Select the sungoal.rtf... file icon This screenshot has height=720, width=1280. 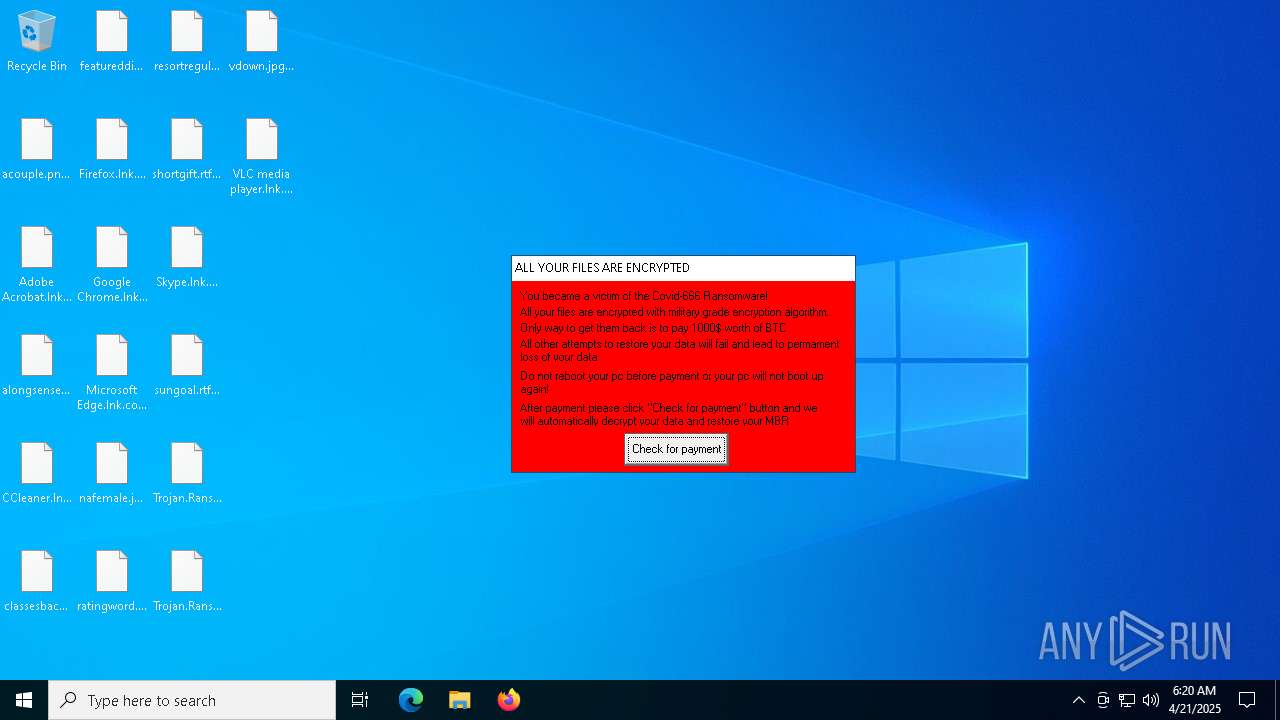tap(187, 366)
